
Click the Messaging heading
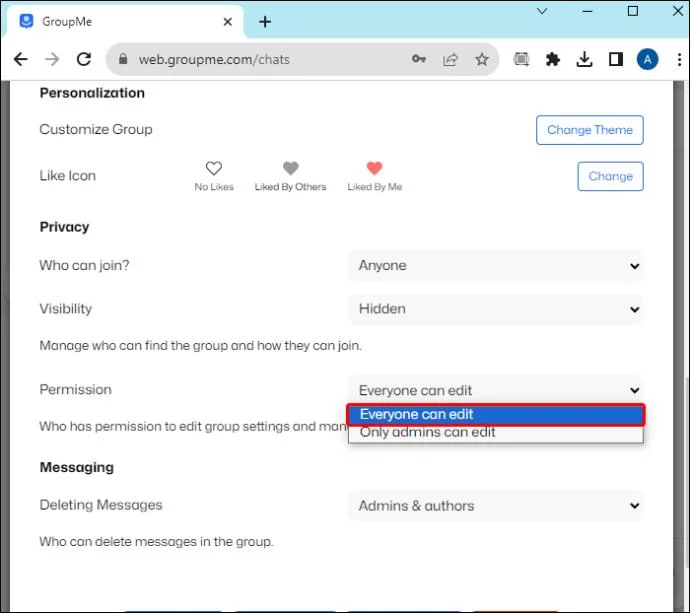coord(77,467)
